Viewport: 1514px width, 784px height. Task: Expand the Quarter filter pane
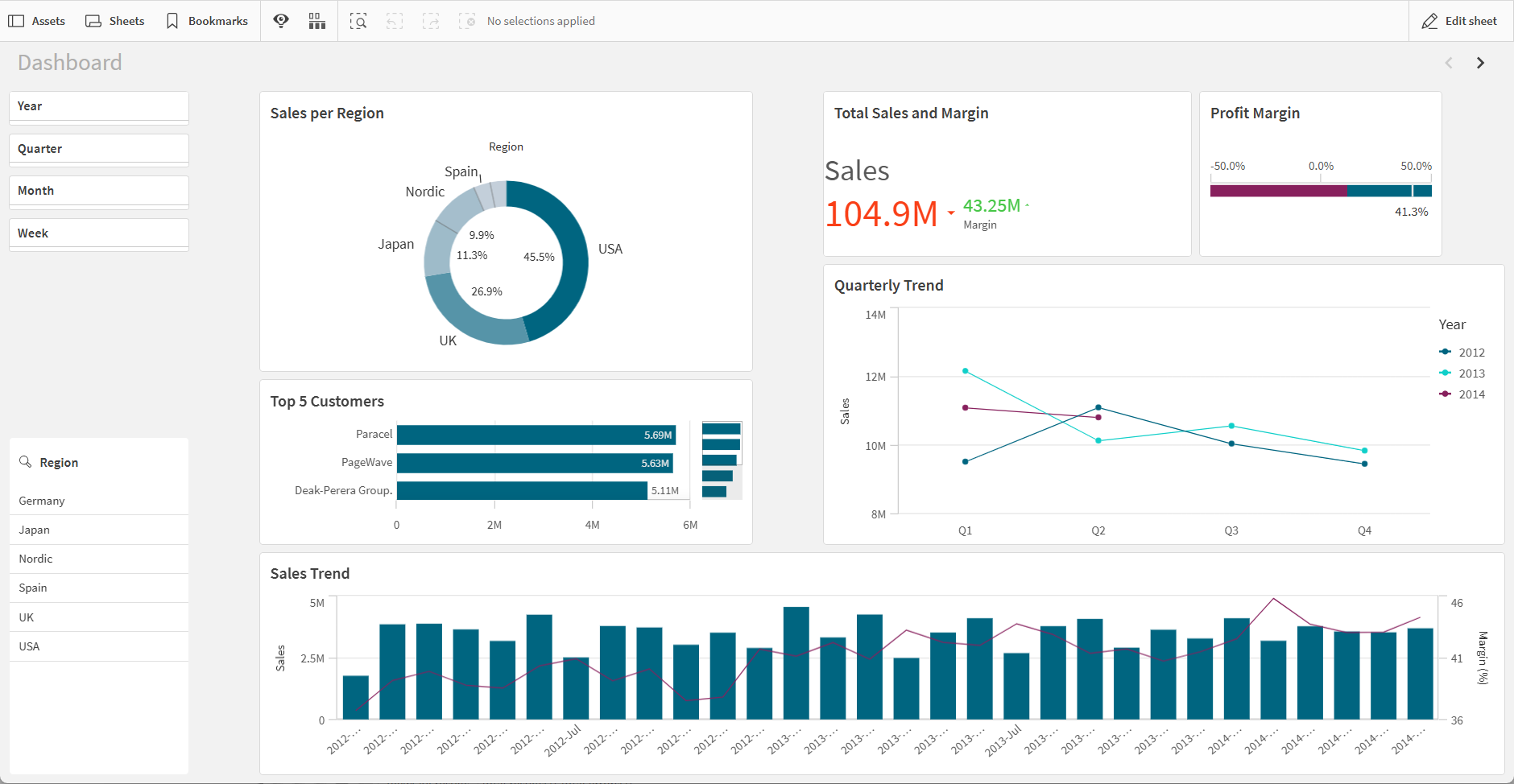tap(99, 150)
